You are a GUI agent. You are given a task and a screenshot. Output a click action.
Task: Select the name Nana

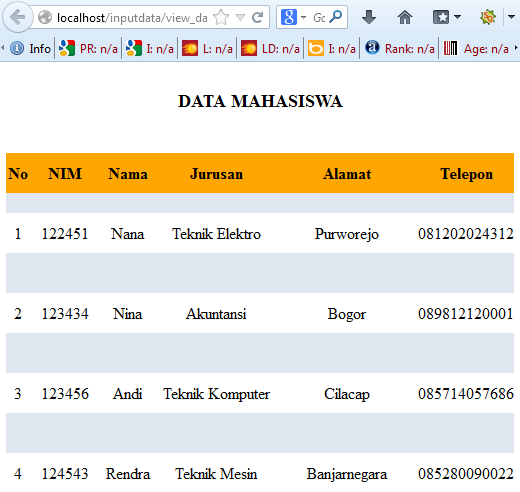tap(128, 233)
